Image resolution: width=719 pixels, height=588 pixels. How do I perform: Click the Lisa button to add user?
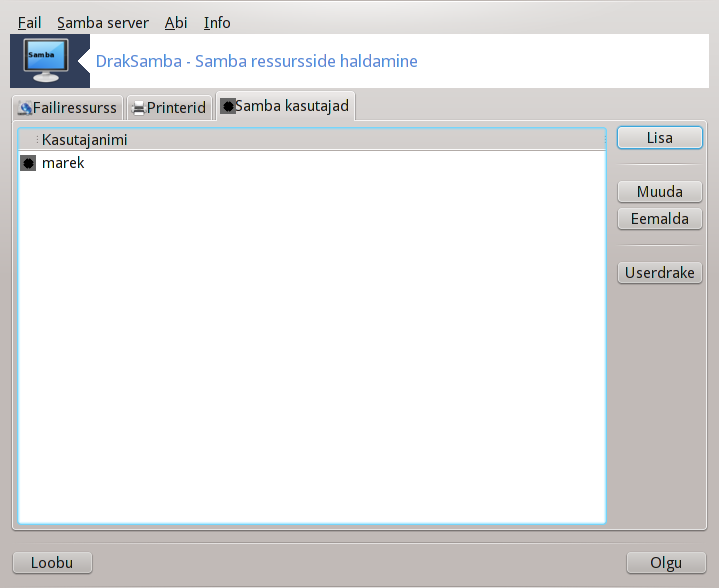659,138
